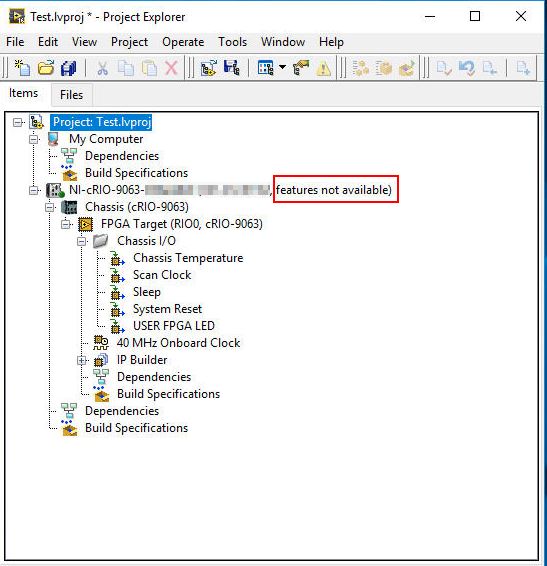
Task: Select Build Specifications under FPGA Target
Action: click(x=169, y=394)
